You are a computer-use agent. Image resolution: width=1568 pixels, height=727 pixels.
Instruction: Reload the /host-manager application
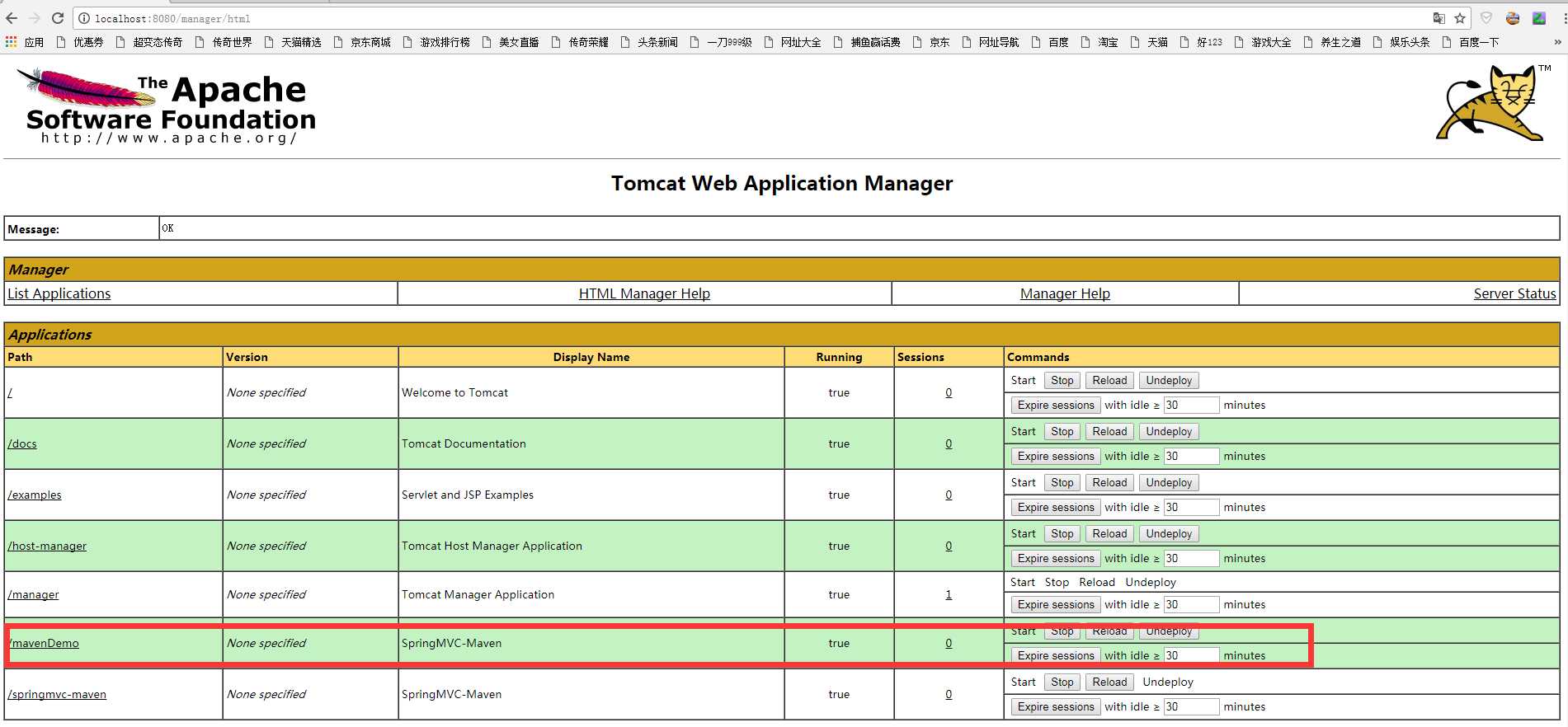point(1109,533)
